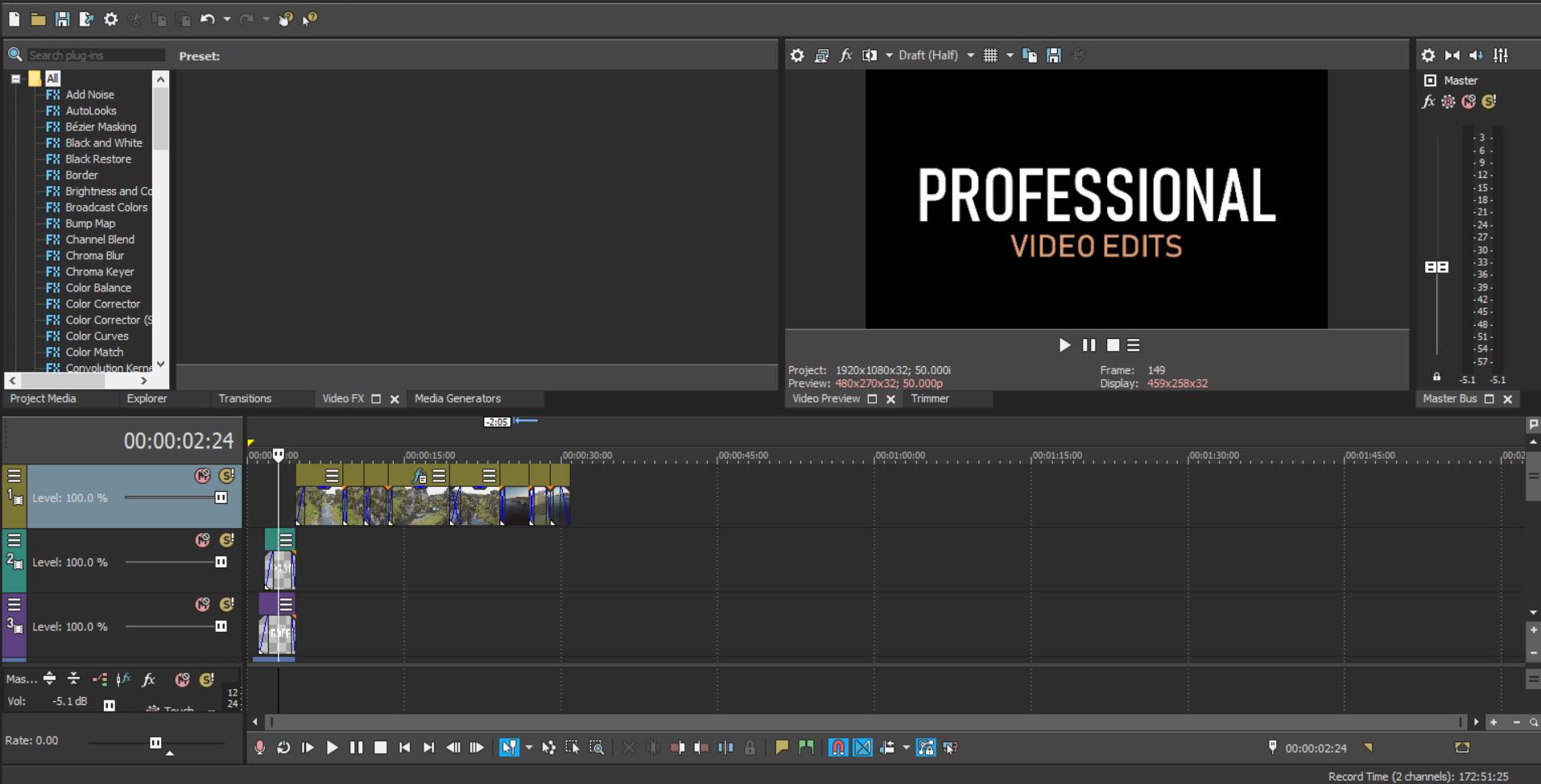
Task: Click Stop on the timeline transport
Action: click(379, 747)
